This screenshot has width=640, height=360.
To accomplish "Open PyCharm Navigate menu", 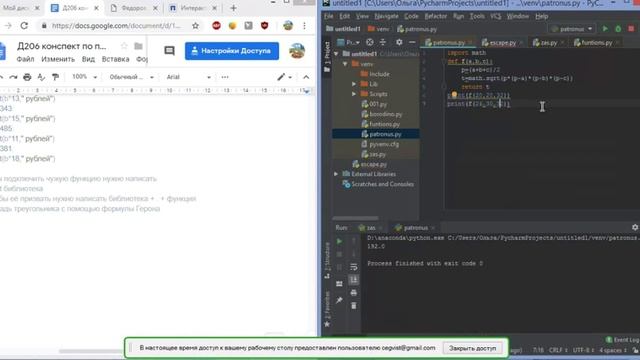I will (x=386, y=16).
